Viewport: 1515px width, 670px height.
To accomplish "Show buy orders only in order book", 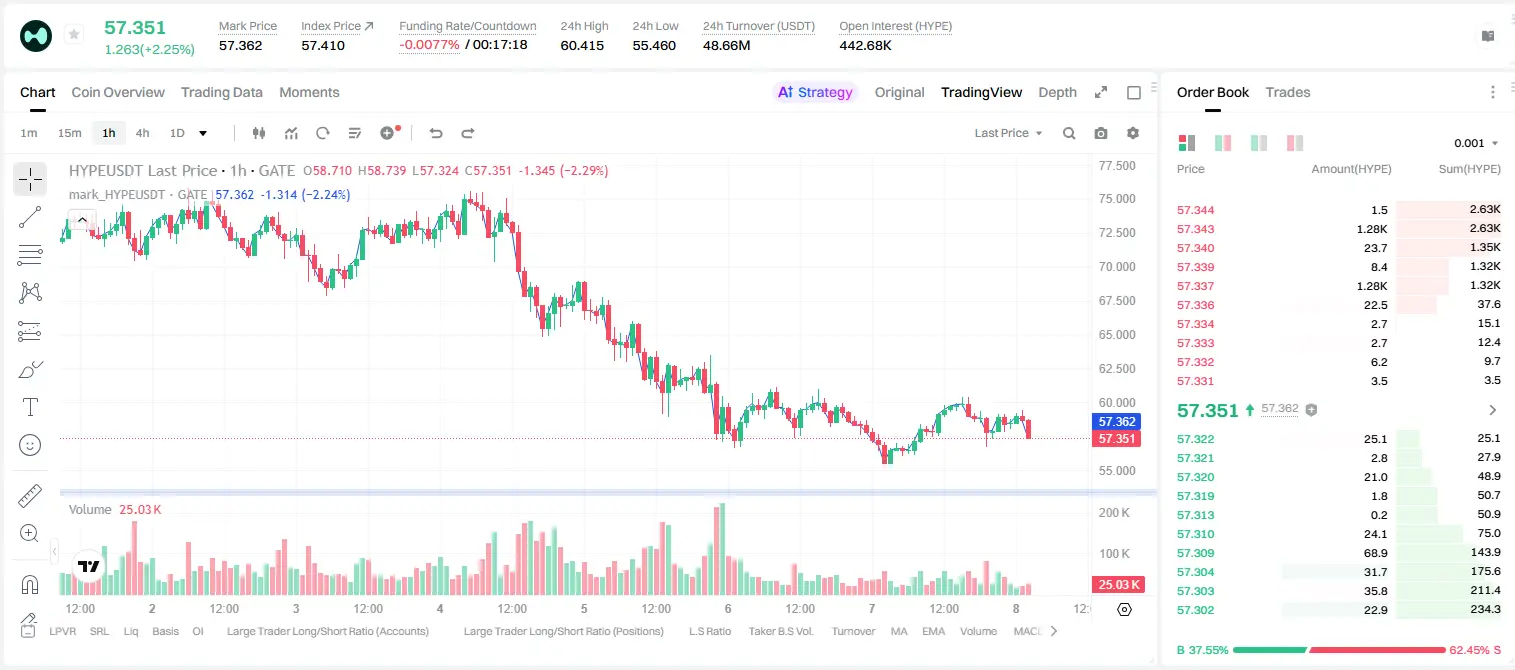I will click(x=1259, y=143).
